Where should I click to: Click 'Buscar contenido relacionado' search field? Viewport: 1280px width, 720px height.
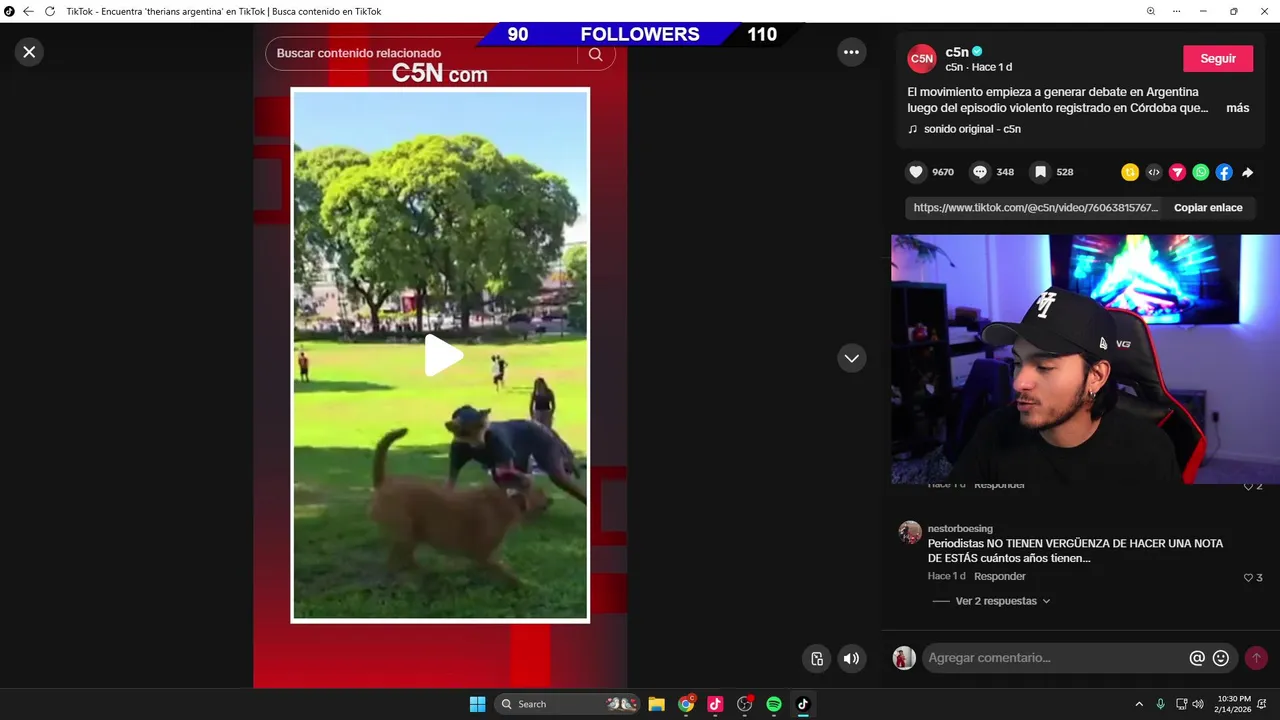tap(422, 53)
